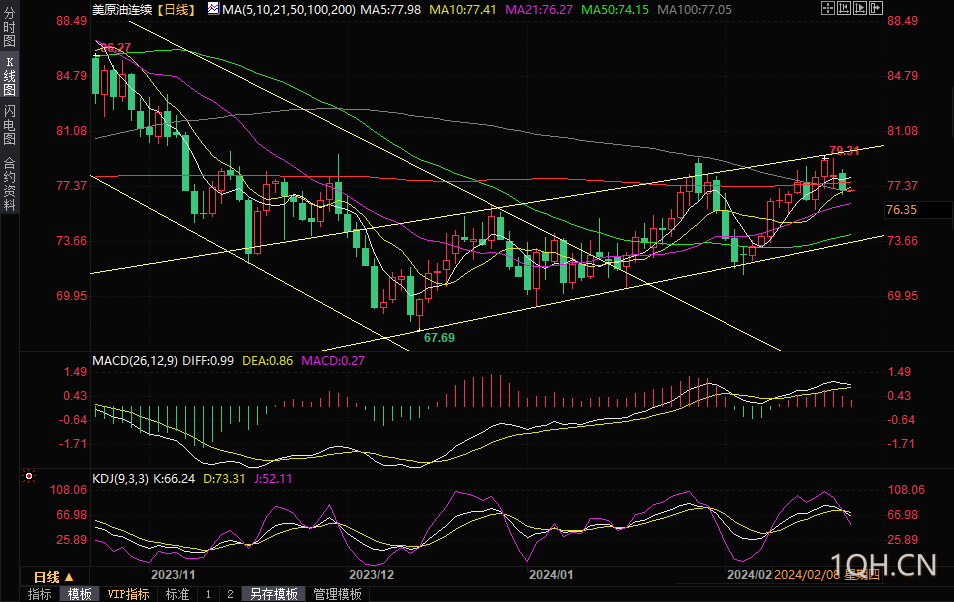Click the expand side panel arrow icon
The height and width of the screenshot is (602, 954).
click(x=876, y=8)
